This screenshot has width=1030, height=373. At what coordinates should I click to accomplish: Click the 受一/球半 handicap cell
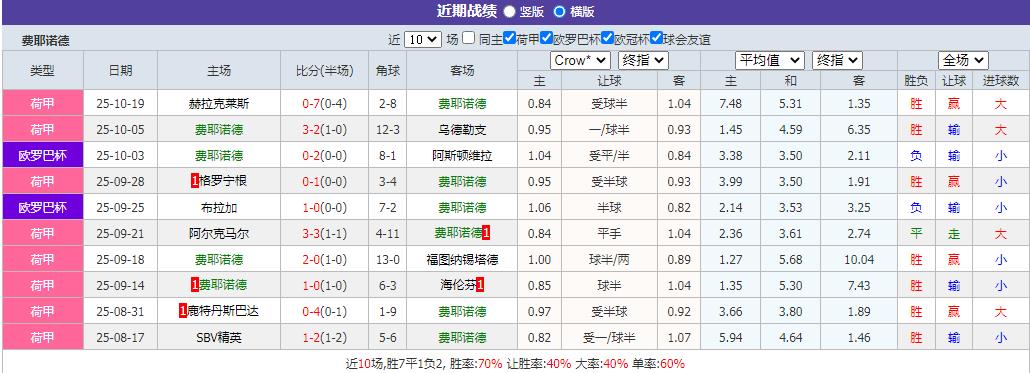tap(609, 338)
